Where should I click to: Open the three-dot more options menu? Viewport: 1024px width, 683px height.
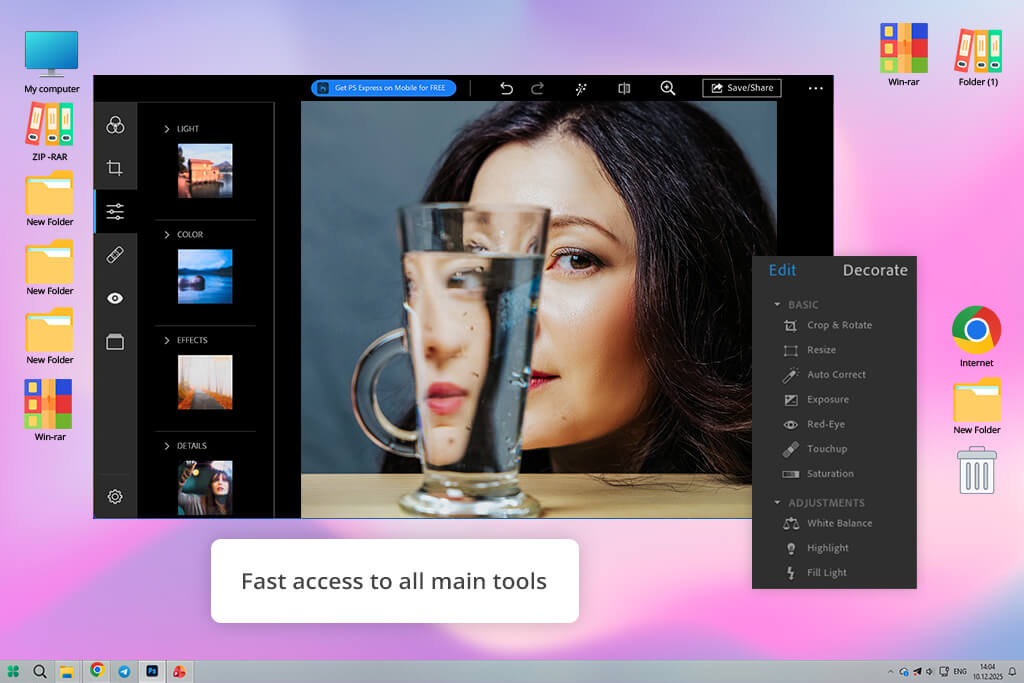816,88
